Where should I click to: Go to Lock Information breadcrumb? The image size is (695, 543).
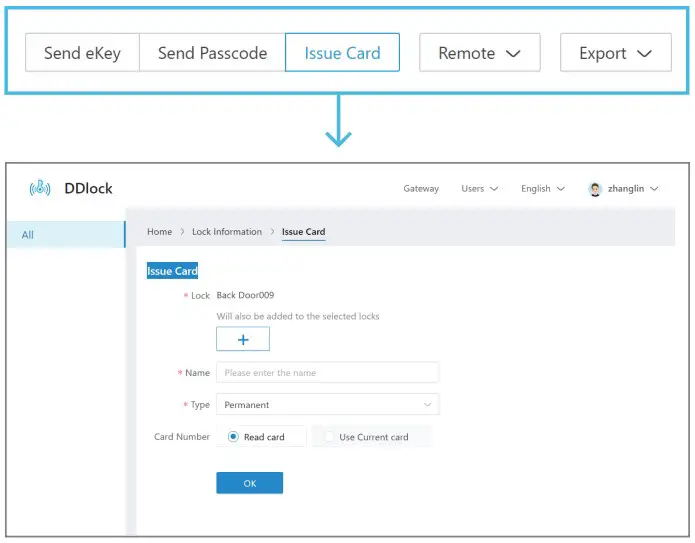[227, 232]
